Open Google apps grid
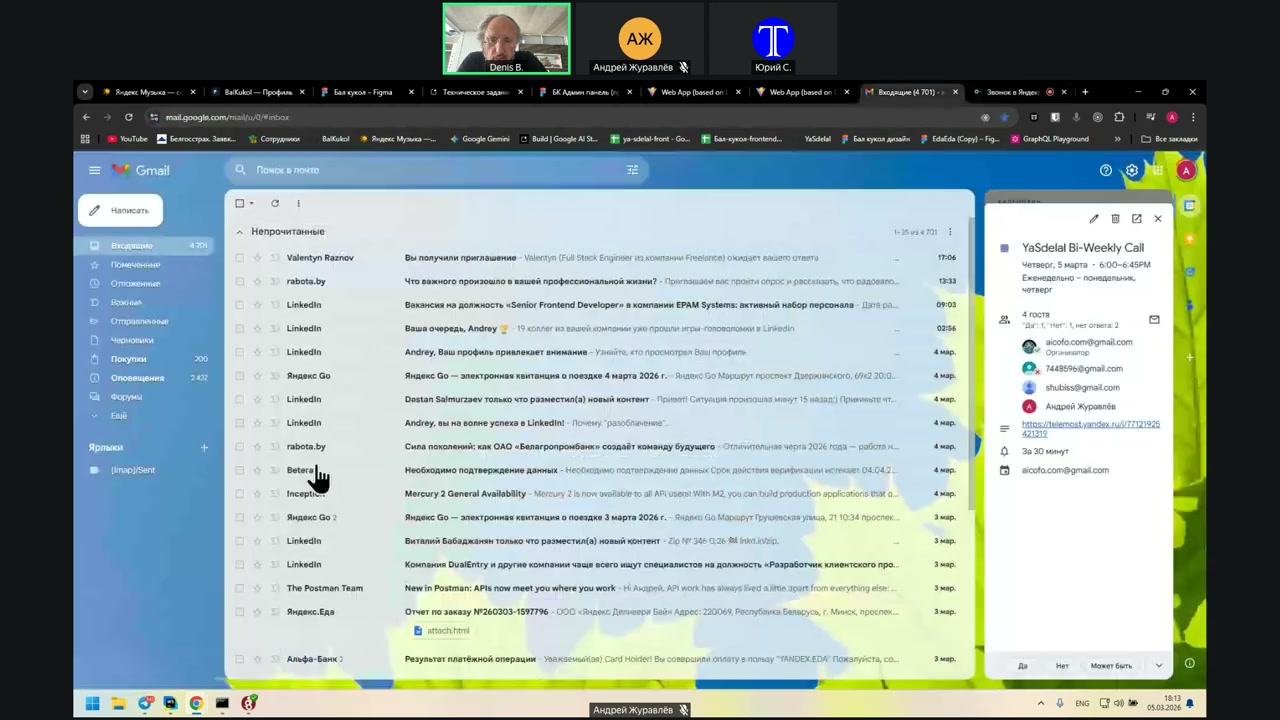1280x720 pixels. [1158, 170]
